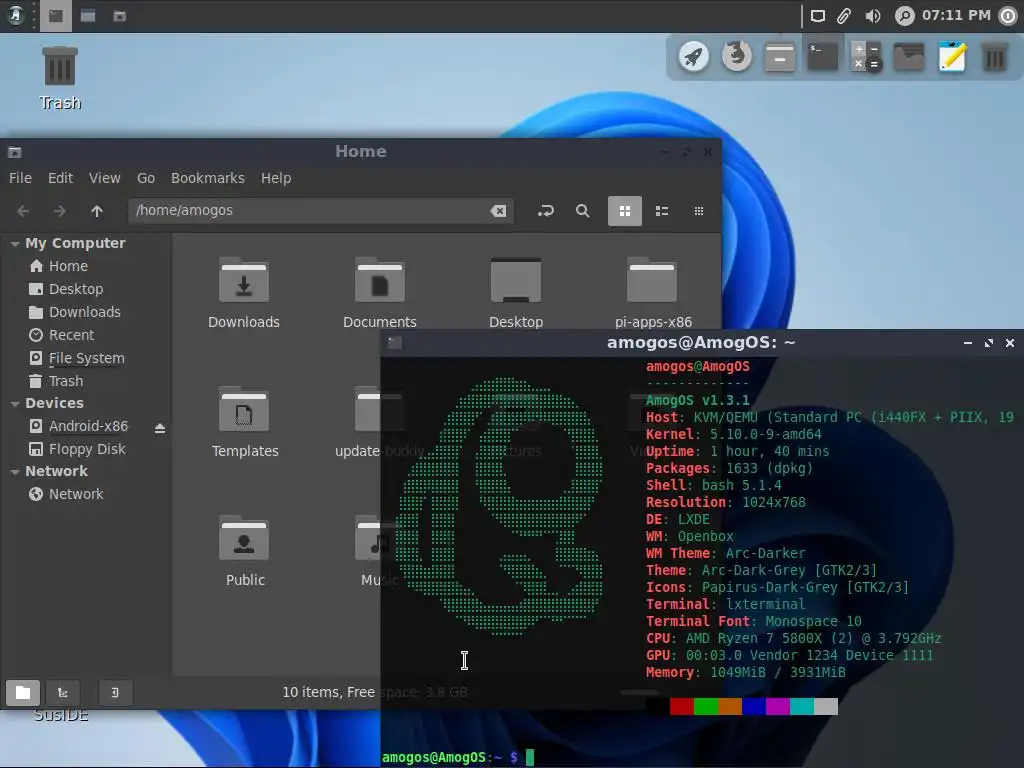Image resolution: width=1024 pixels, height=768 pixels.
Task: Select Floppy Disk in sidebar
Action: (x=86, y=449)
